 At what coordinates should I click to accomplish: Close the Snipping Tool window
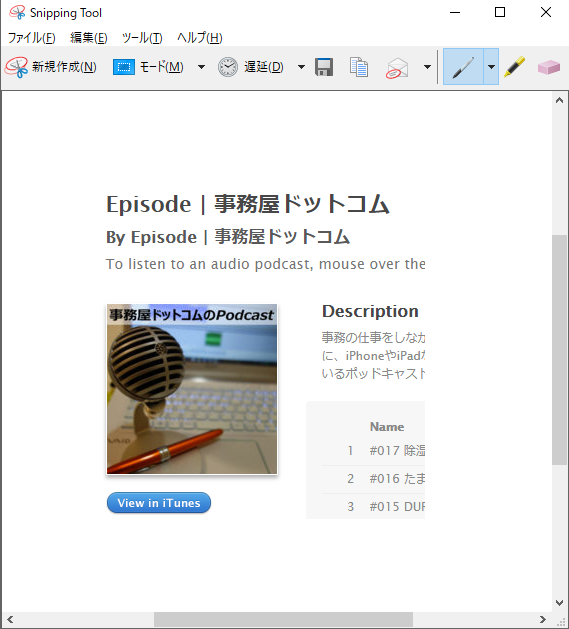tap(546, 12)
